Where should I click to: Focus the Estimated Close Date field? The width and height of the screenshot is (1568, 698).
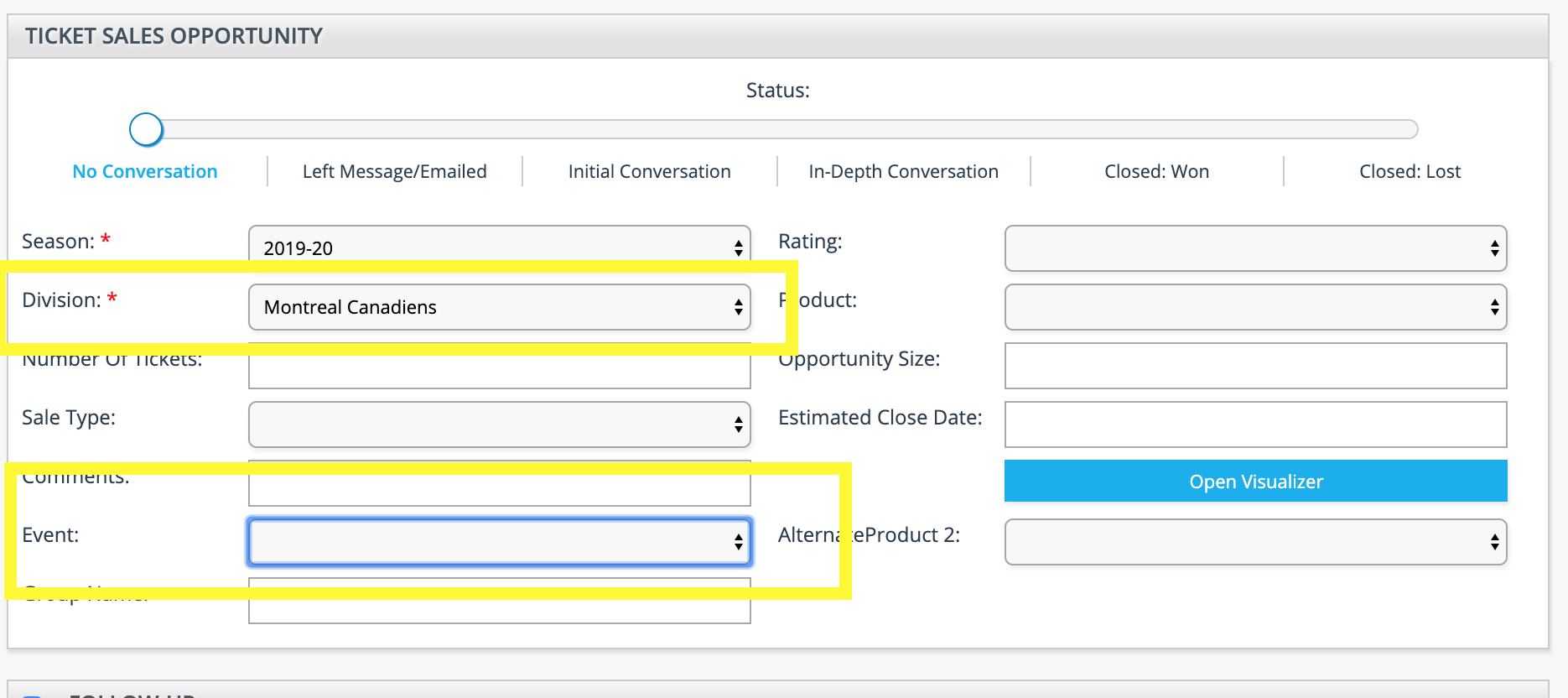coord(1255,425)
